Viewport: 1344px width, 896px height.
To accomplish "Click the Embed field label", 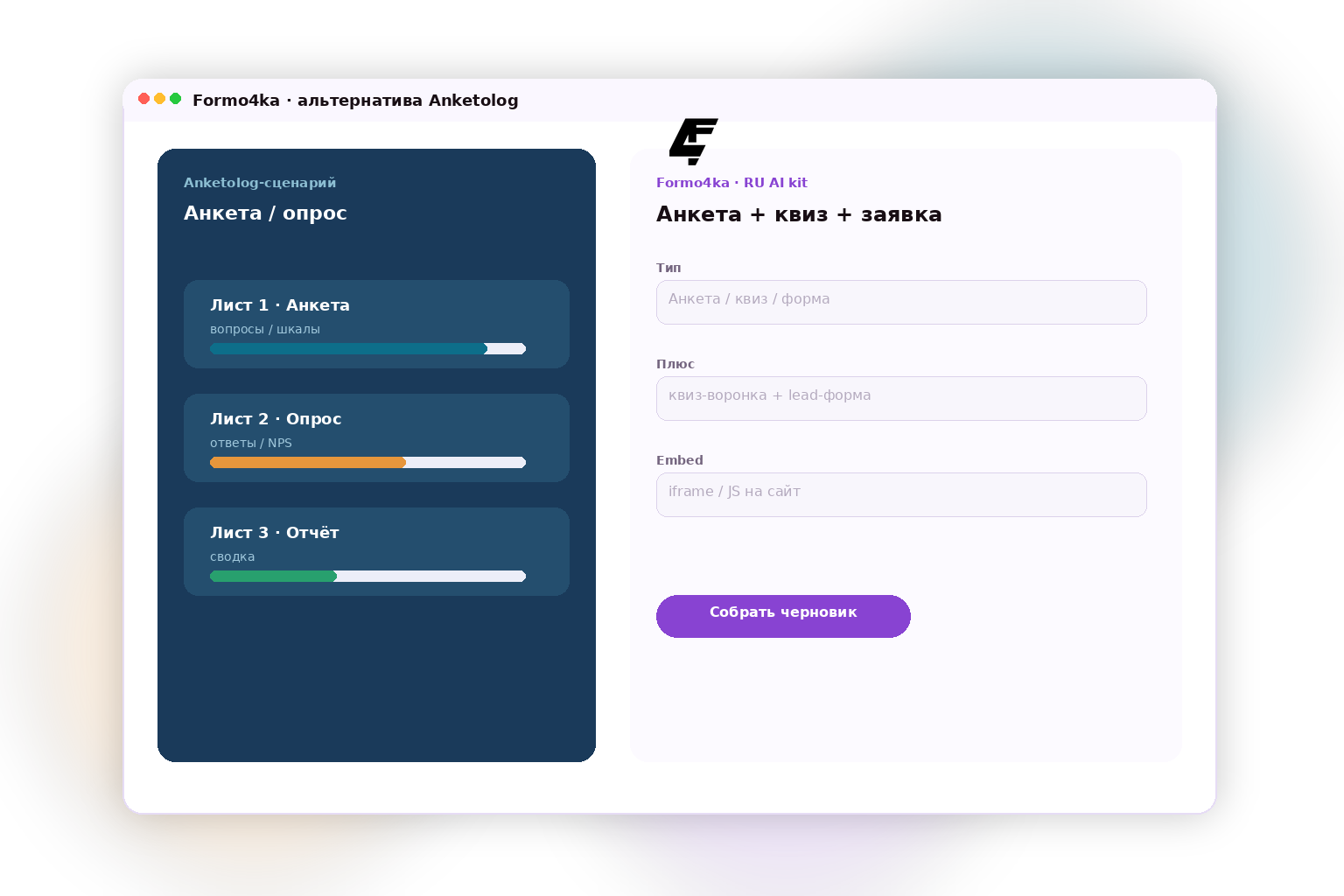I will point(680,460).
